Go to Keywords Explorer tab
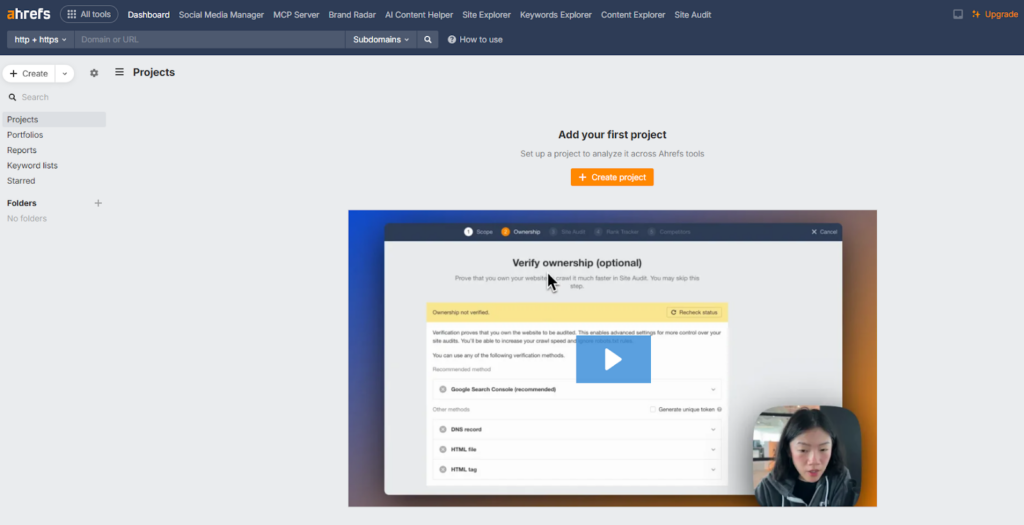1024x525 pixels. coord(556,15)
